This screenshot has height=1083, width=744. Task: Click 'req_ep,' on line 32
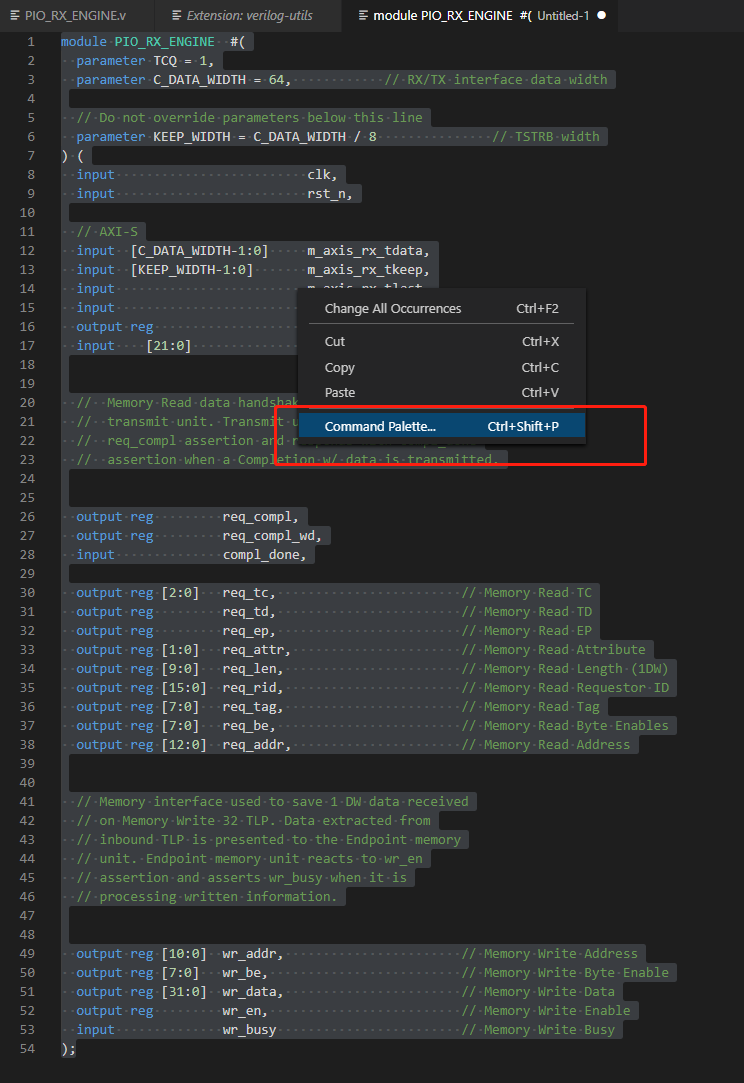[x=249, y=631]
